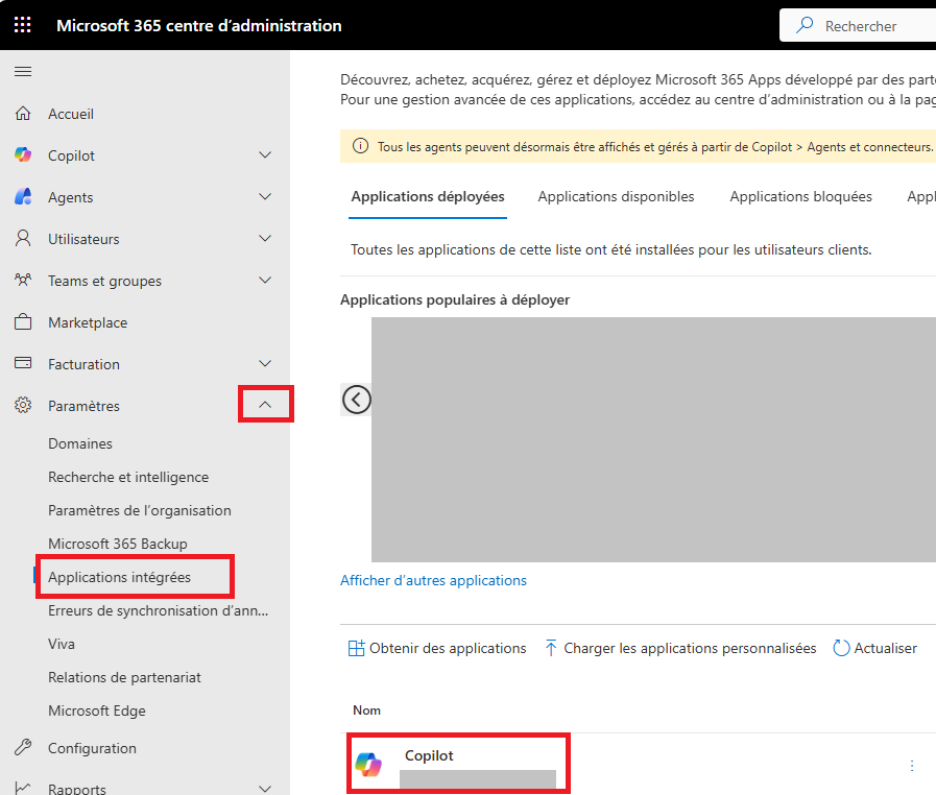Click the popular applications carousel banner
Screen dimensions: 936x795
(x=654, y=439)
